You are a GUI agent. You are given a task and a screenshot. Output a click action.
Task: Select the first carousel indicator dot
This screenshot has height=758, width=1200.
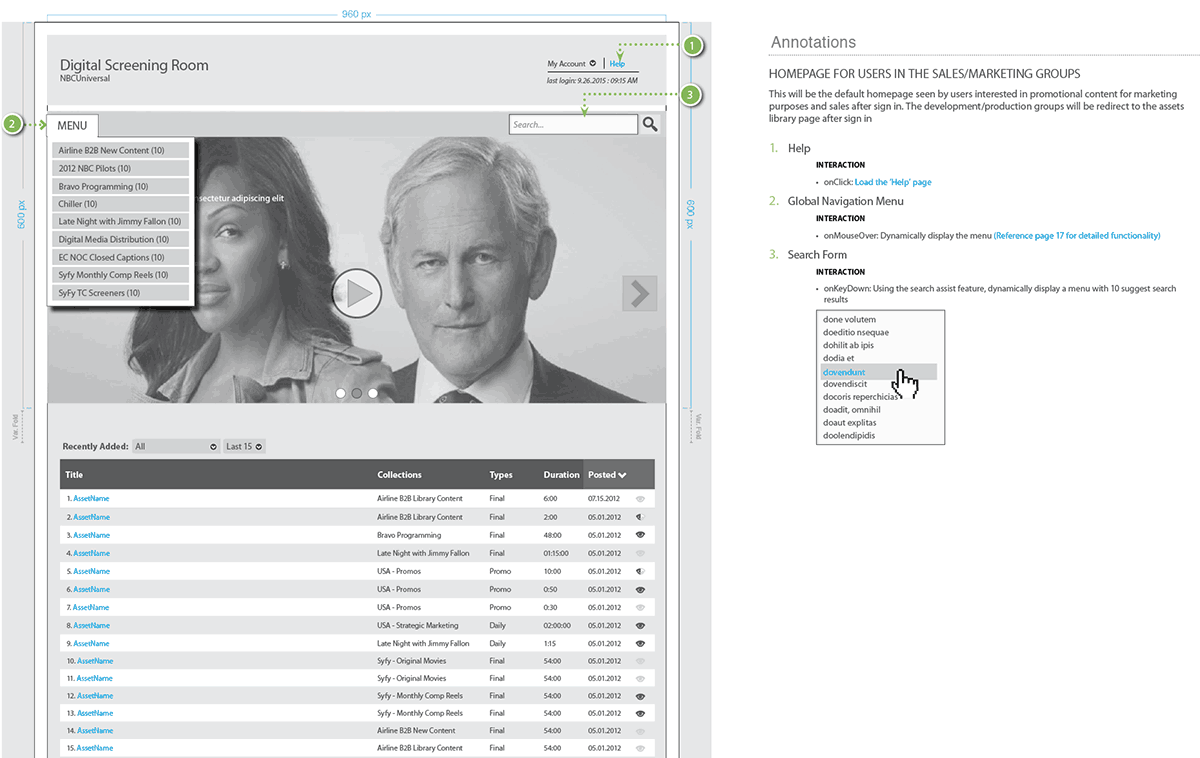[x=341, y=393]
